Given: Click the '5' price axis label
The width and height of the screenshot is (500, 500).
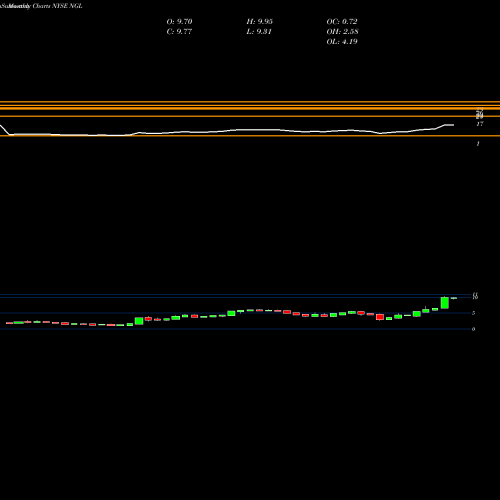Looking at the screenshot, I should (473, 313).
